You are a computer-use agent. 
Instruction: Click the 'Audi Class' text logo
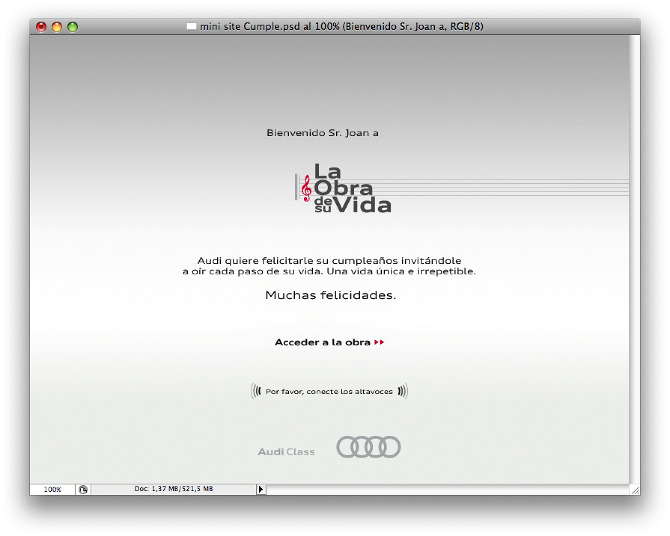coord(286,452)
